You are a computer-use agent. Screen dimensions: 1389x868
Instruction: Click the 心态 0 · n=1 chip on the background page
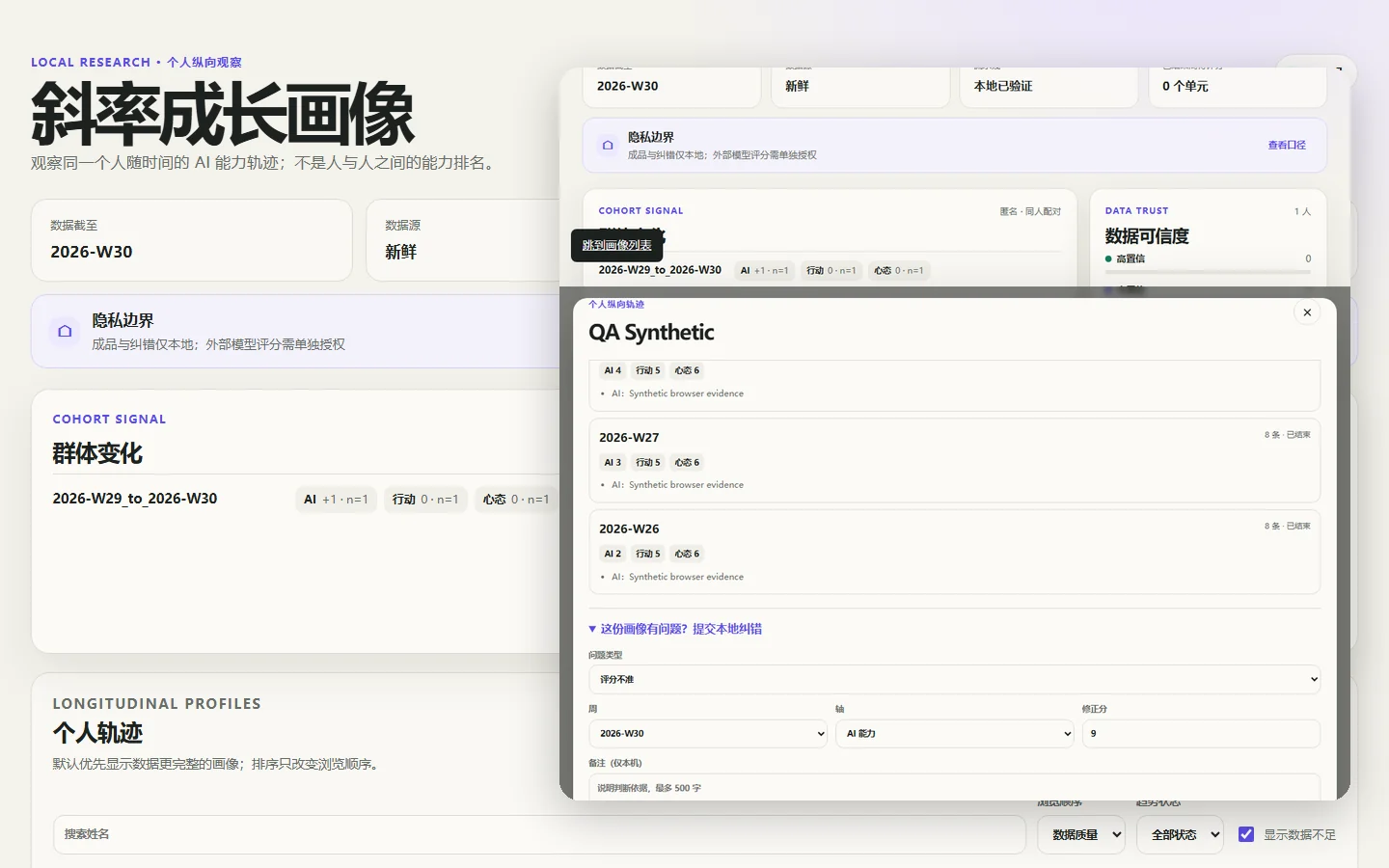point(516,500)
